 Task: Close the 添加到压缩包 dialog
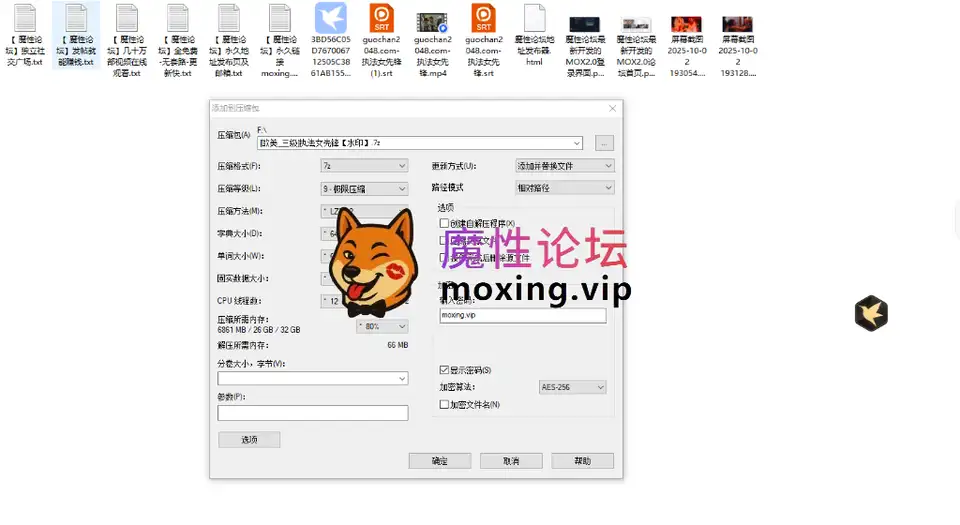[612, 108]
